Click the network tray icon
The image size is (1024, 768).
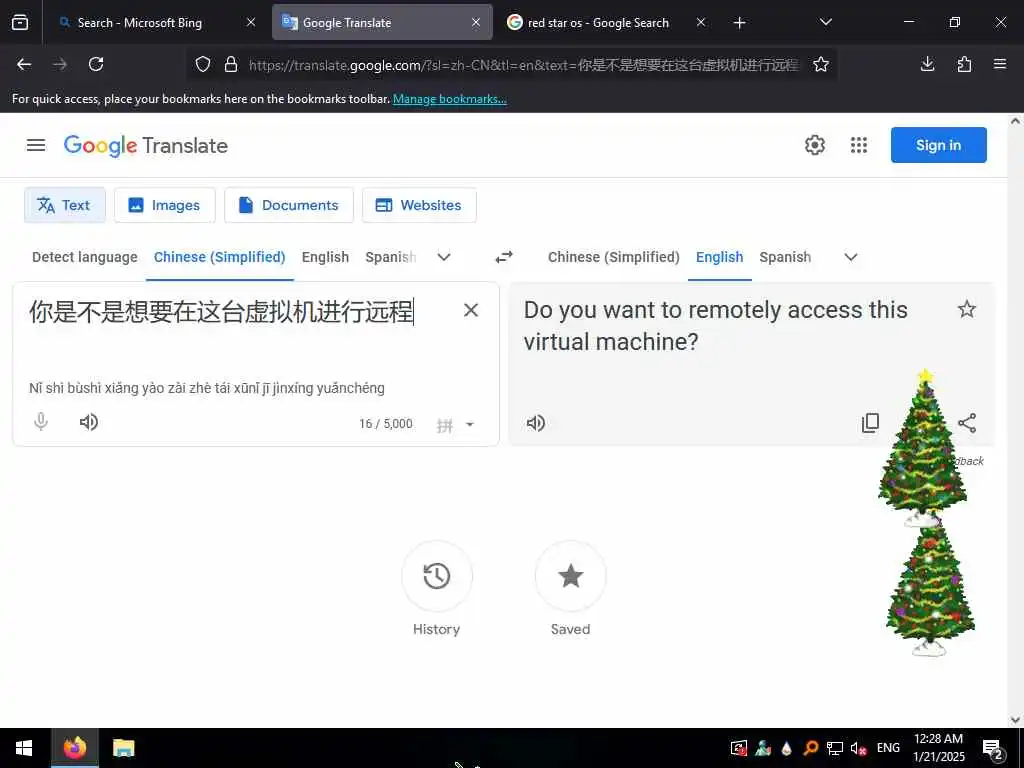tap(835, 748)
